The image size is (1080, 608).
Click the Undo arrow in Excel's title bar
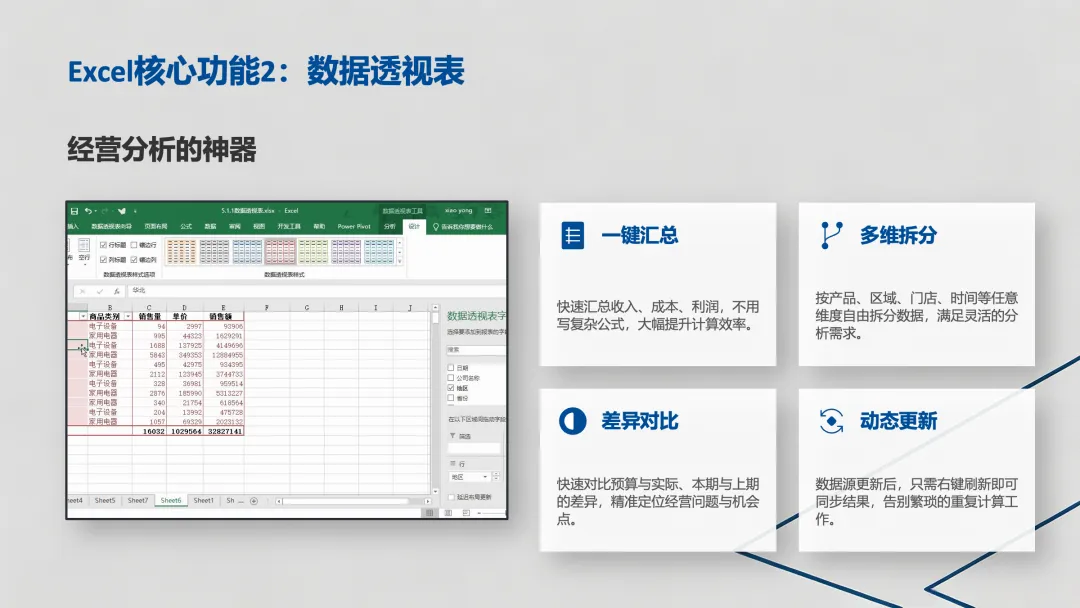87,211
